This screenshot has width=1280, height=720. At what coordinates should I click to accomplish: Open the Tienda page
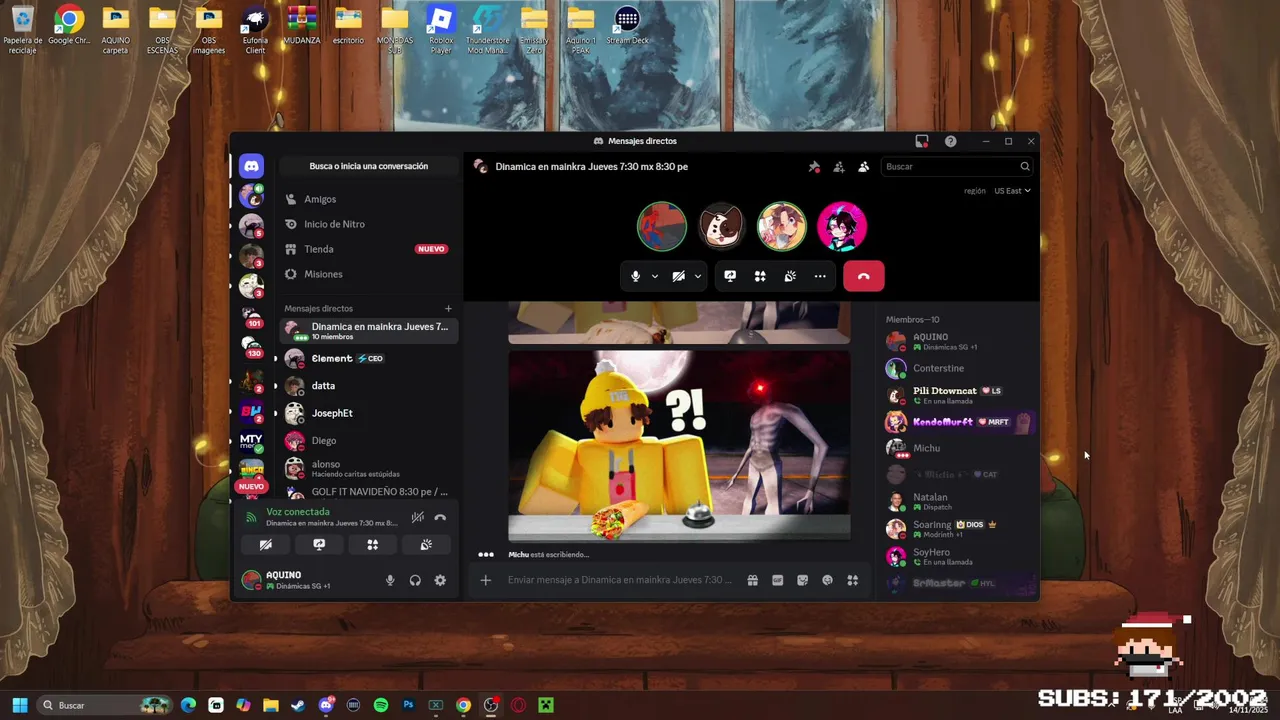tap(368, 249)
